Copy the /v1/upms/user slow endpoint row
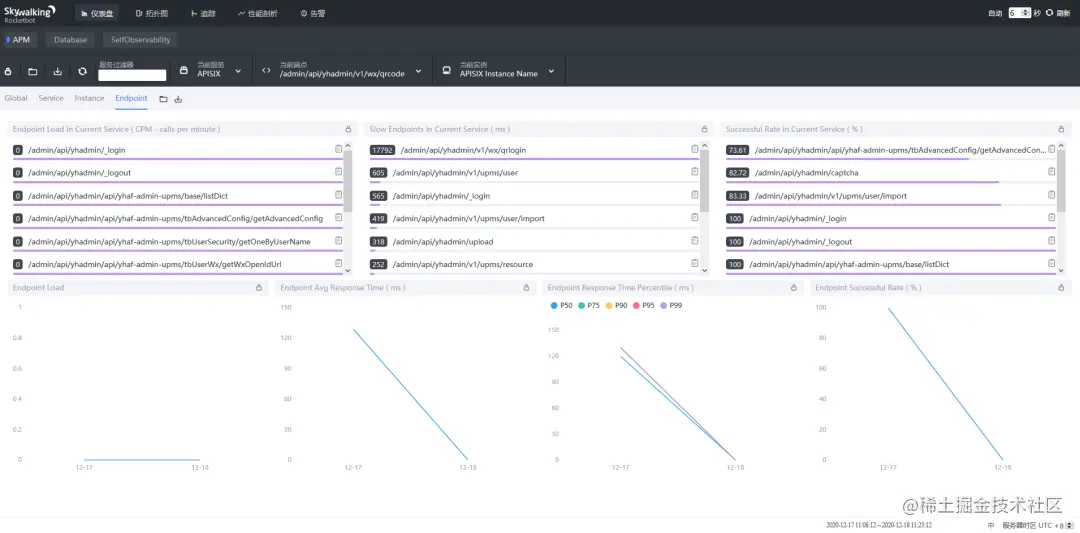Image resolution: width=1080 pixels, height=533 pixels. click(695, 172)
